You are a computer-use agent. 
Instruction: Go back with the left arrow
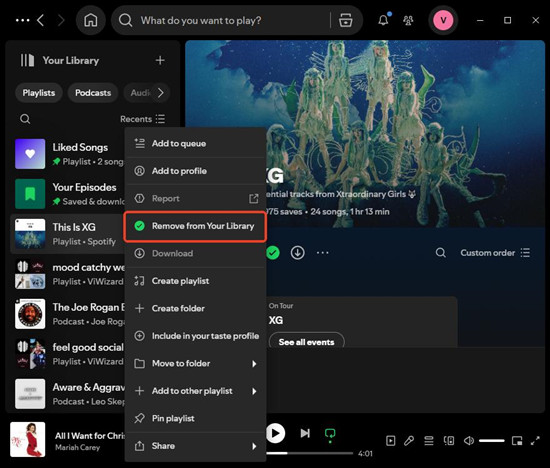[41, 20]
